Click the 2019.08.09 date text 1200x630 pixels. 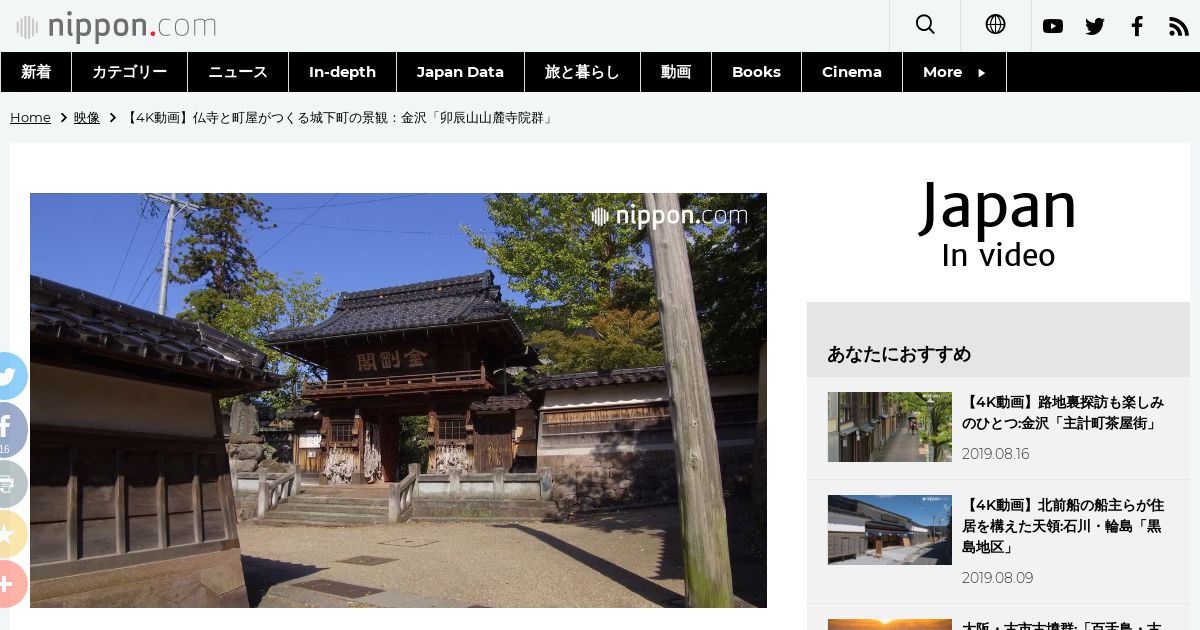(998, 578)
